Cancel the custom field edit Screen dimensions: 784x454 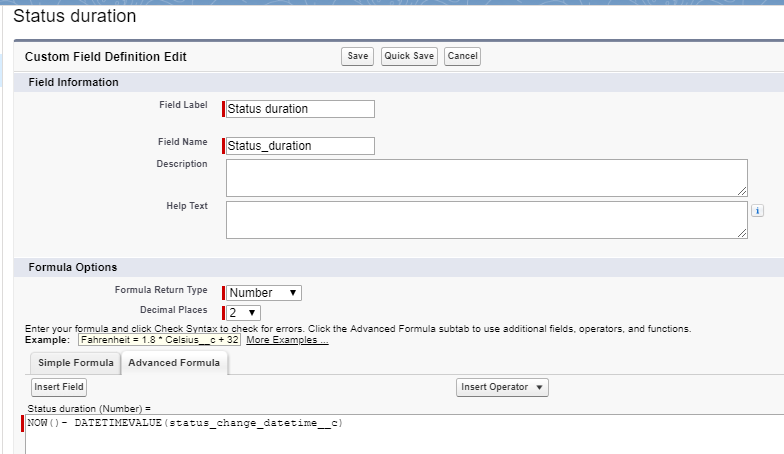[x=462, y=57]
